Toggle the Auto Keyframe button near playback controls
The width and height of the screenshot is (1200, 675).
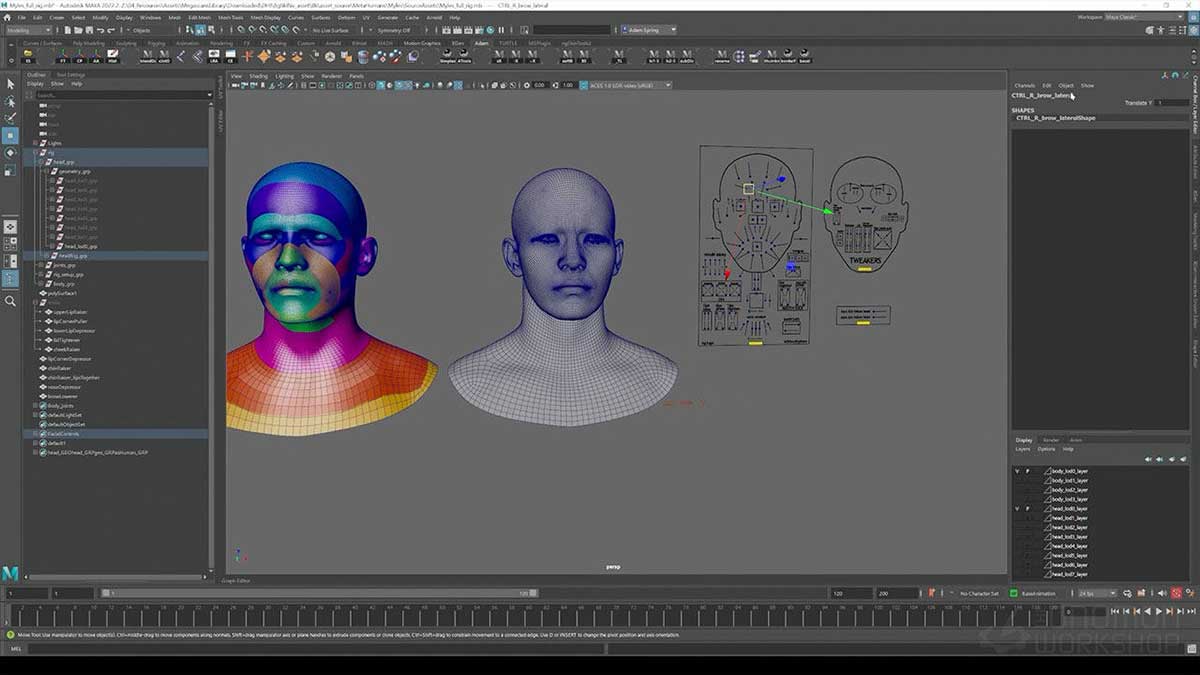click(x=1176, y=594)
